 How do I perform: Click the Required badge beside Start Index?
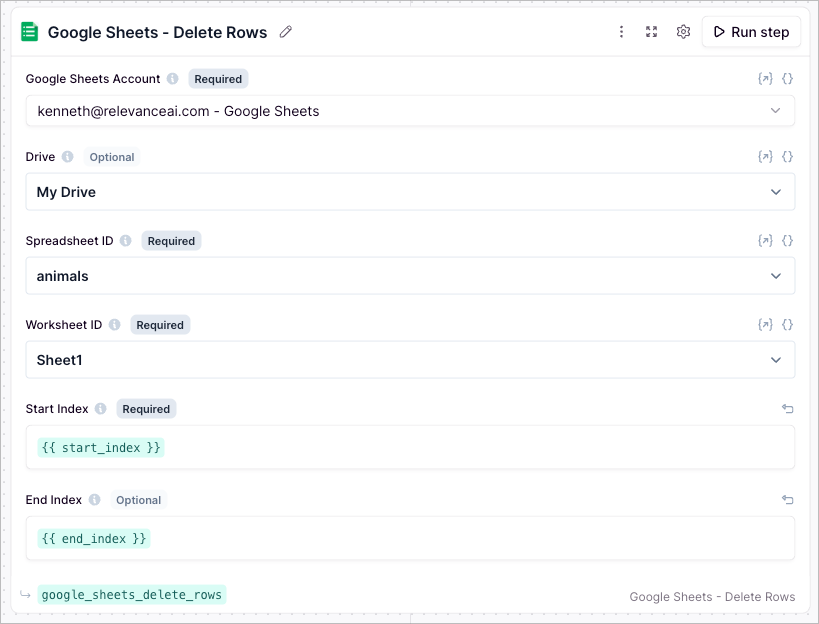pyautogui.click(x=146, y=408)
